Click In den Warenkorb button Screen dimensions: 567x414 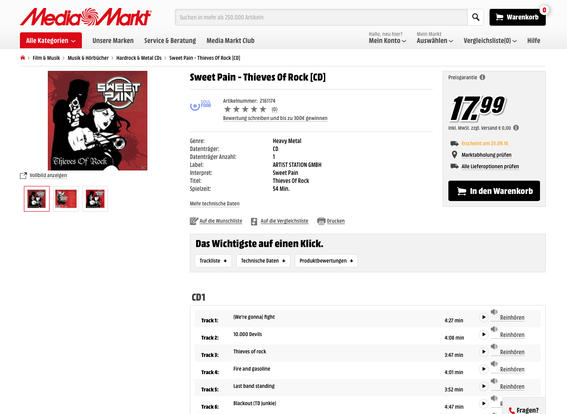point(494,191)
